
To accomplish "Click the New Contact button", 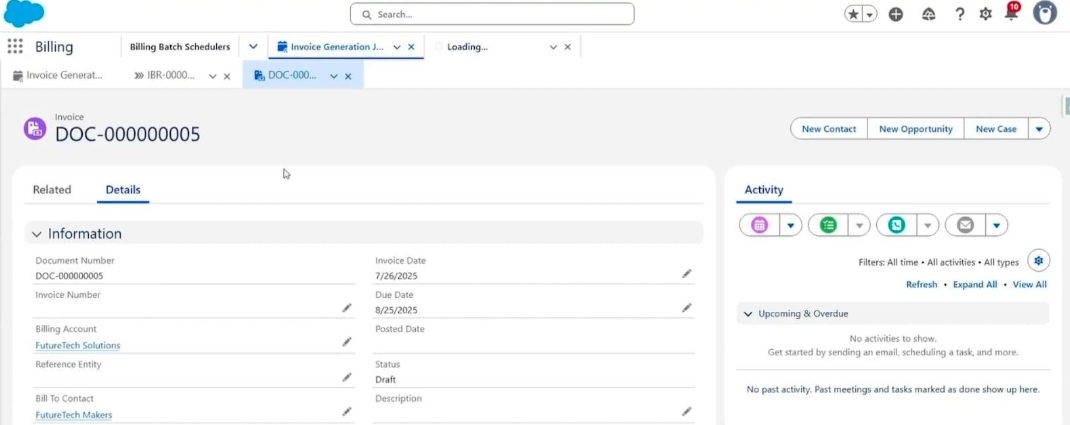I will coord(828,129).
